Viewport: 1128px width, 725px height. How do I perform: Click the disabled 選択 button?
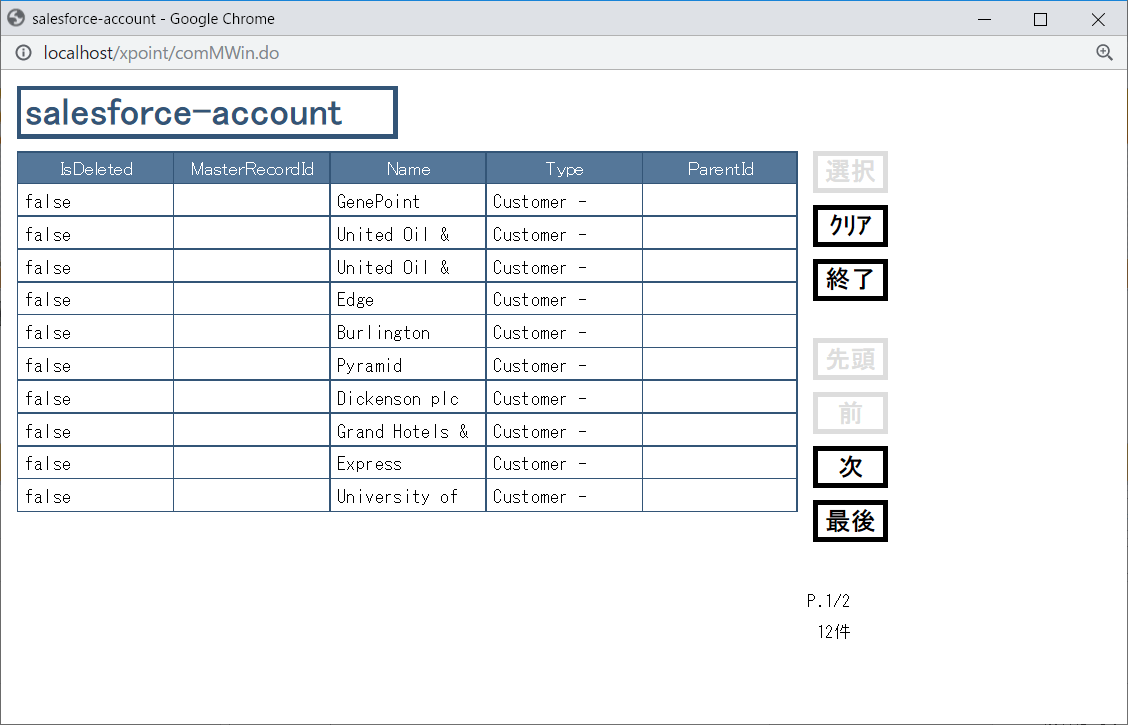[x=850, y=172]
